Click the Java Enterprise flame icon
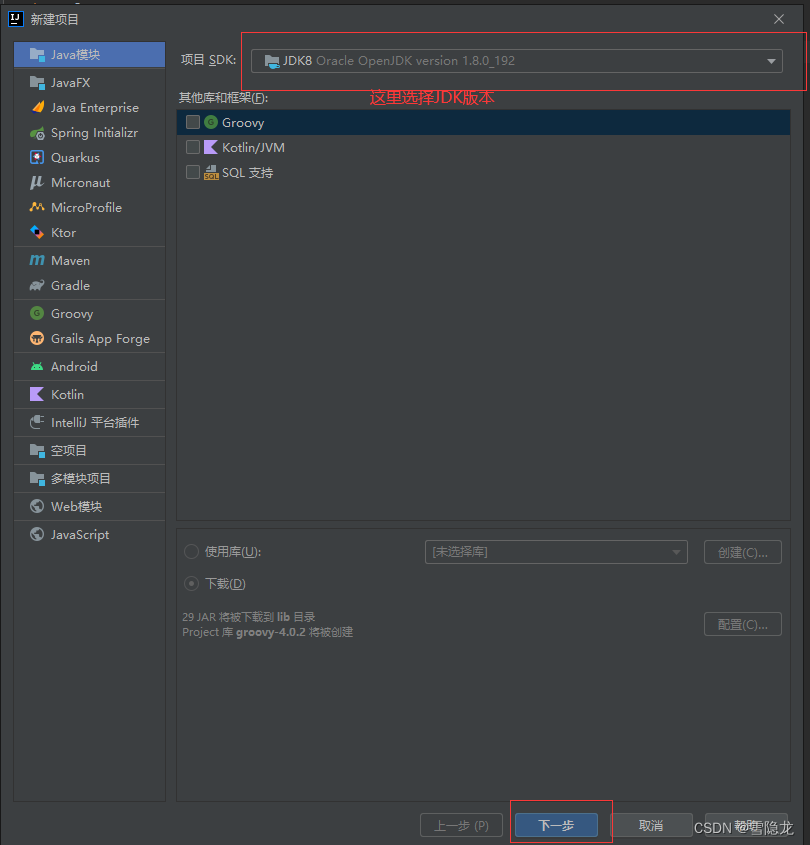810x845 pixels. pos(37,107)
